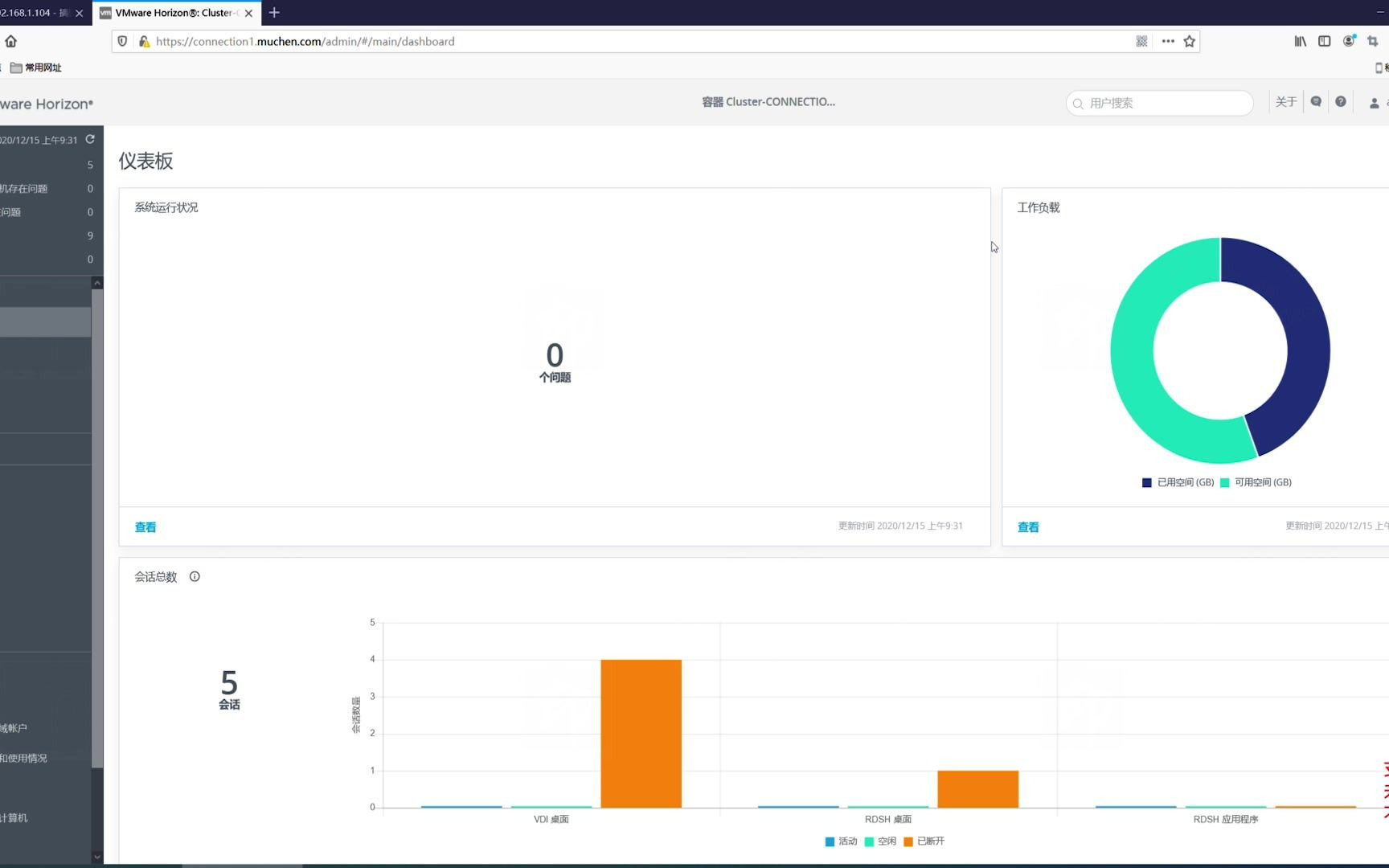This screenshot has height=868, width=1389.
Task: Open the Horizon help question mark
Action: point(1341,101)
